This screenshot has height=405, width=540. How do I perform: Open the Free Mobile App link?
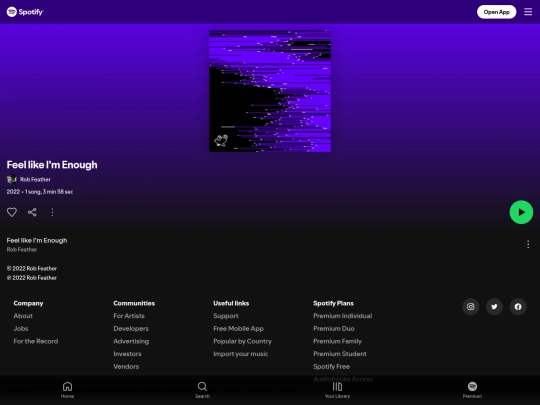point(238,329)
